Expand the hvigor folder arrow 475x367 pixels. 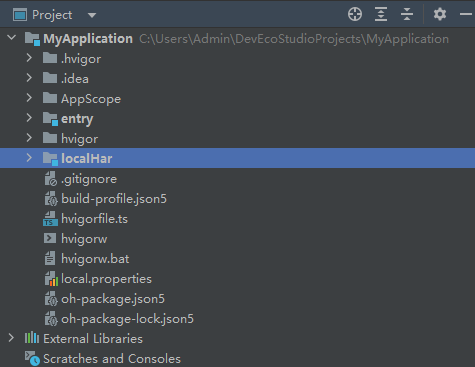(29, 138)
